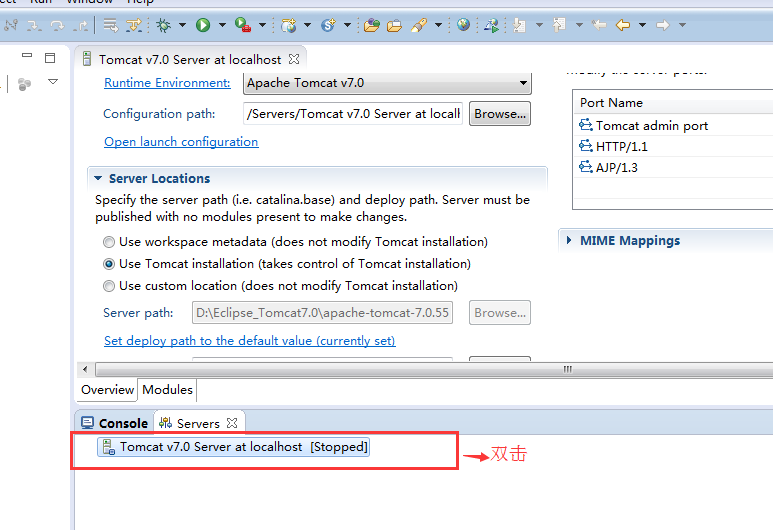This screenshot has width=773, height=530.
Task: Click the horizontal scrollbar left arrow
Action: tap(85, 369)
